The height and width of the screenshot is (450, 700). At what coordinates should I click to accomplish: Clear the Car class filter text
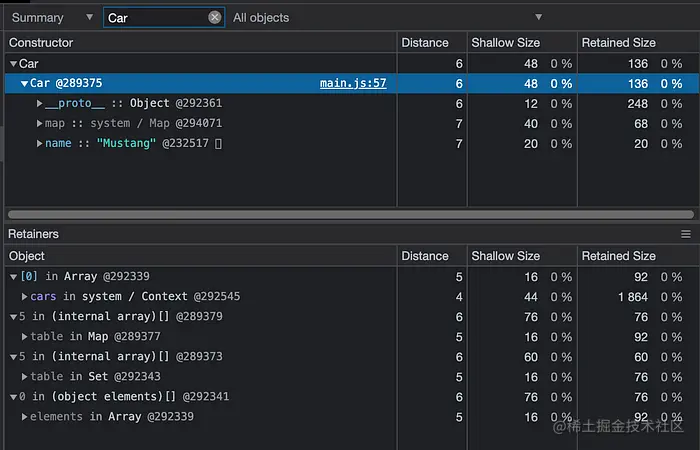point(215,18)
